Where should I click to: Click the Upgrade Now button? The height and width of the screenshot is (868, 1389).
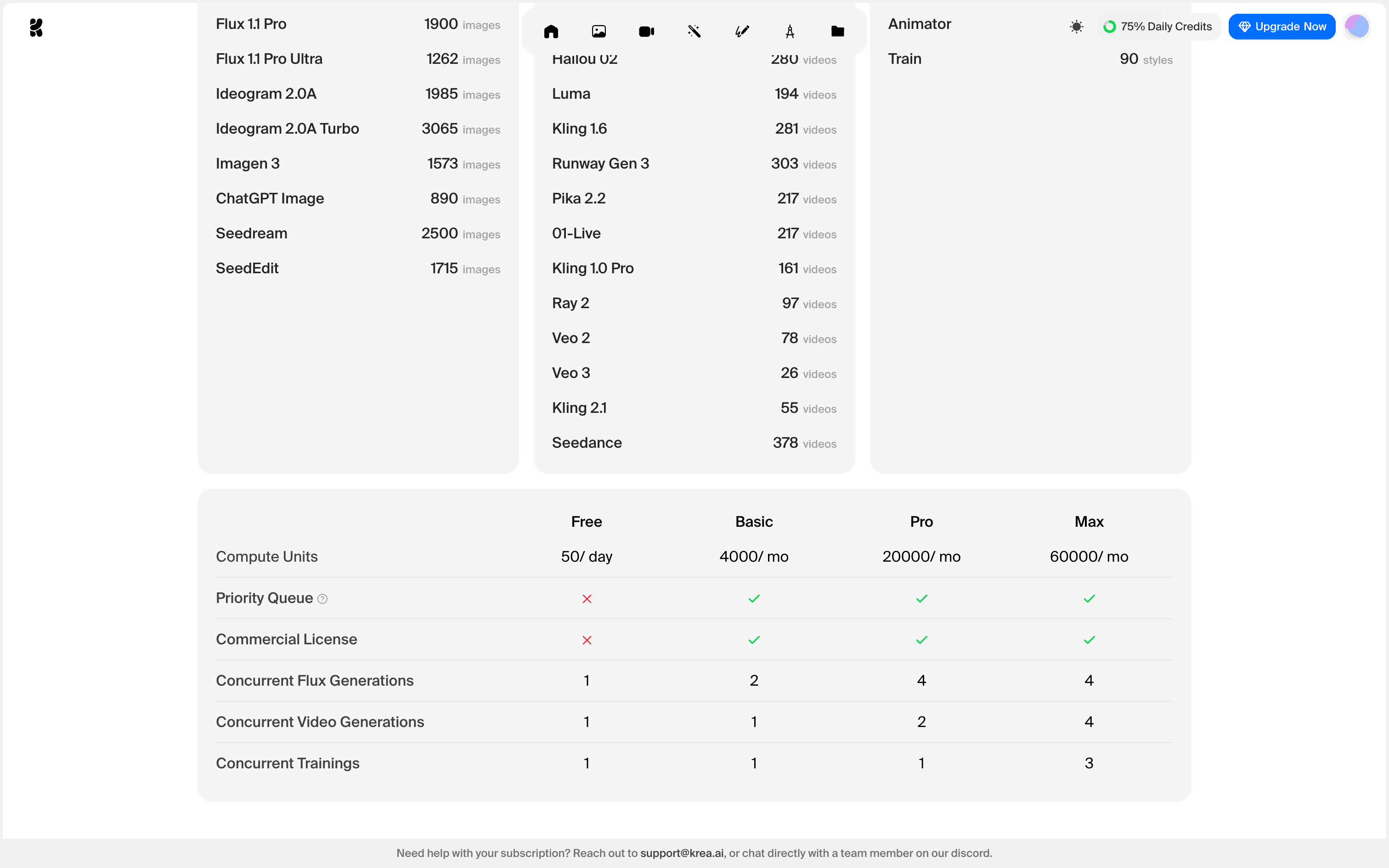coord(1282,26)
